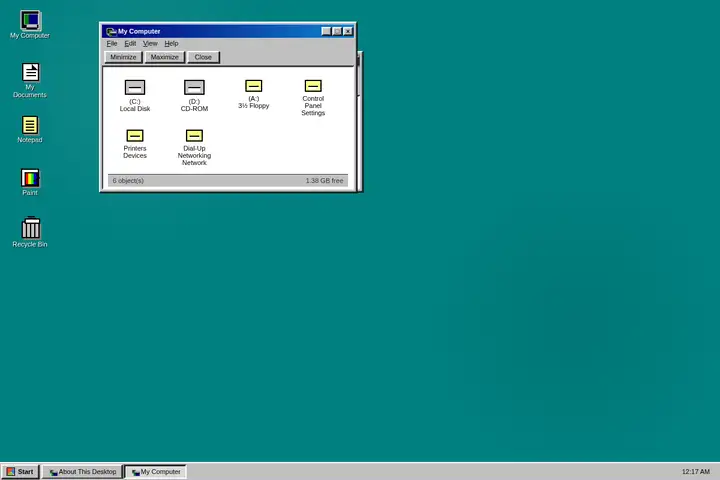Image resolution: width=720 pixels, height=480 pixels.
Task: Open the Control Panel Settings folder
Action: point(313,97)
